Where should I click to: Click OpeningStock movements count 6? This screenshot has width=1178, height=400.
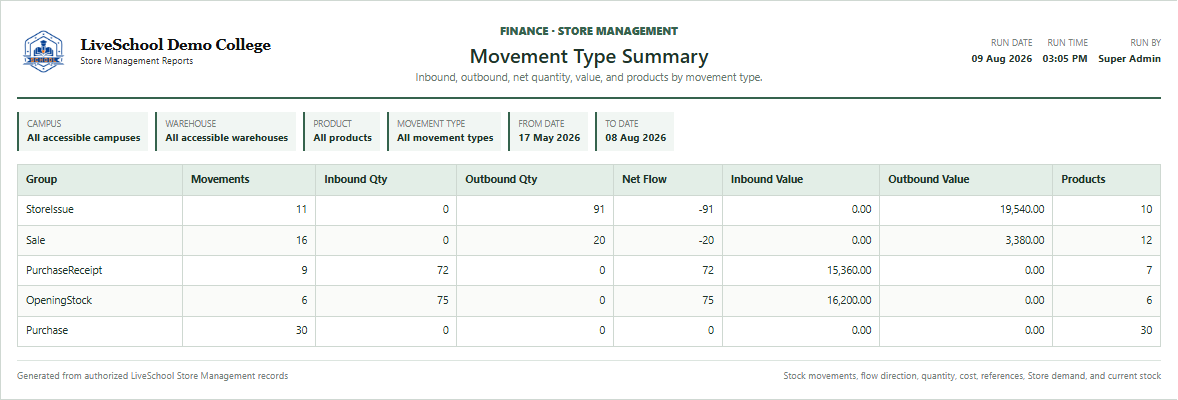pyautogui.click(x=304, y=300)
